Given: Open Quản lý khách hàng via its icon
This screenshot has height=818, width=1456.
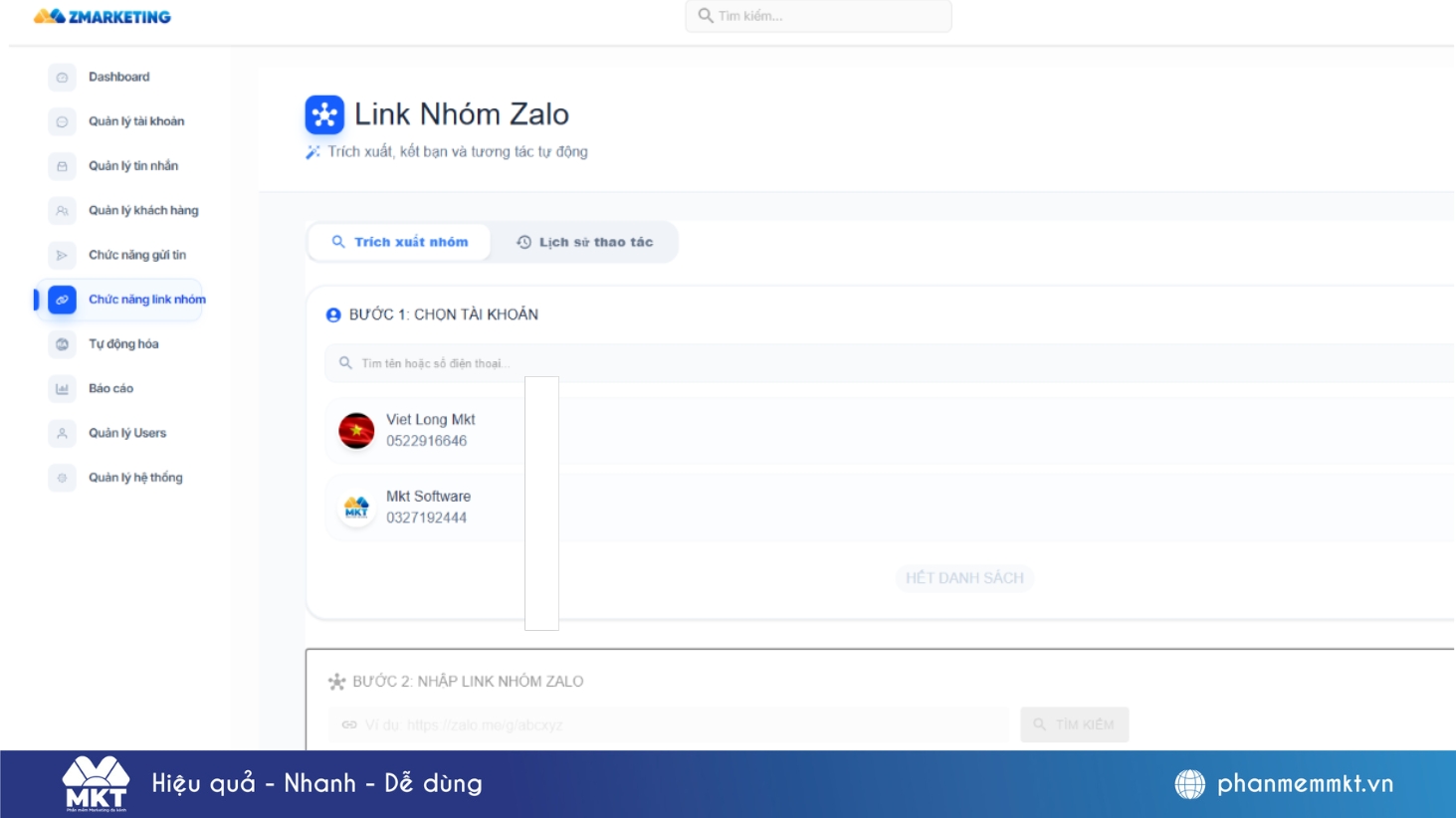Looking at the screenshot, I should click(62, 210).
